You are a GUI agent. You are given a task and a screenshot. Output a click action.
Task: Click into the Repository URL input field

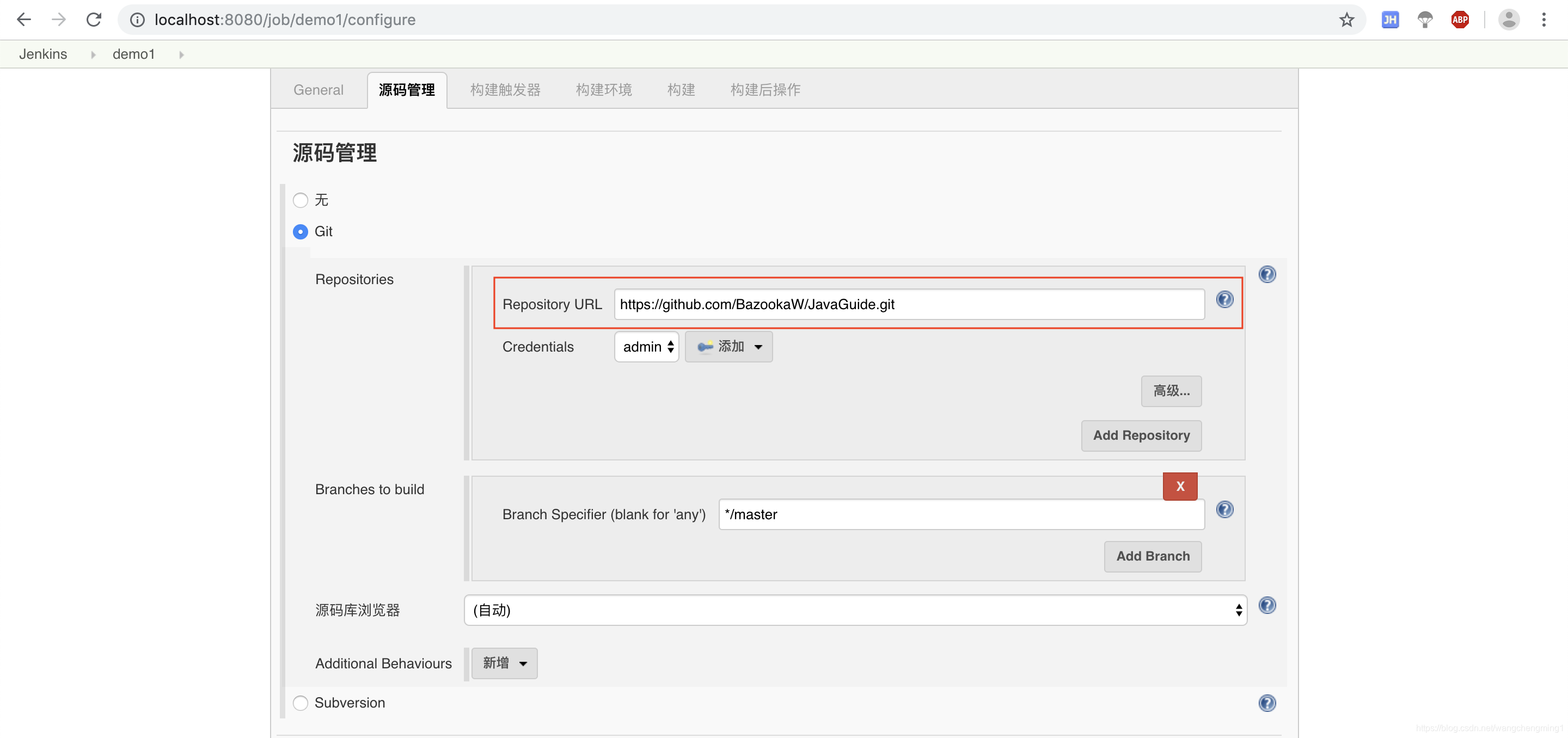908,304
